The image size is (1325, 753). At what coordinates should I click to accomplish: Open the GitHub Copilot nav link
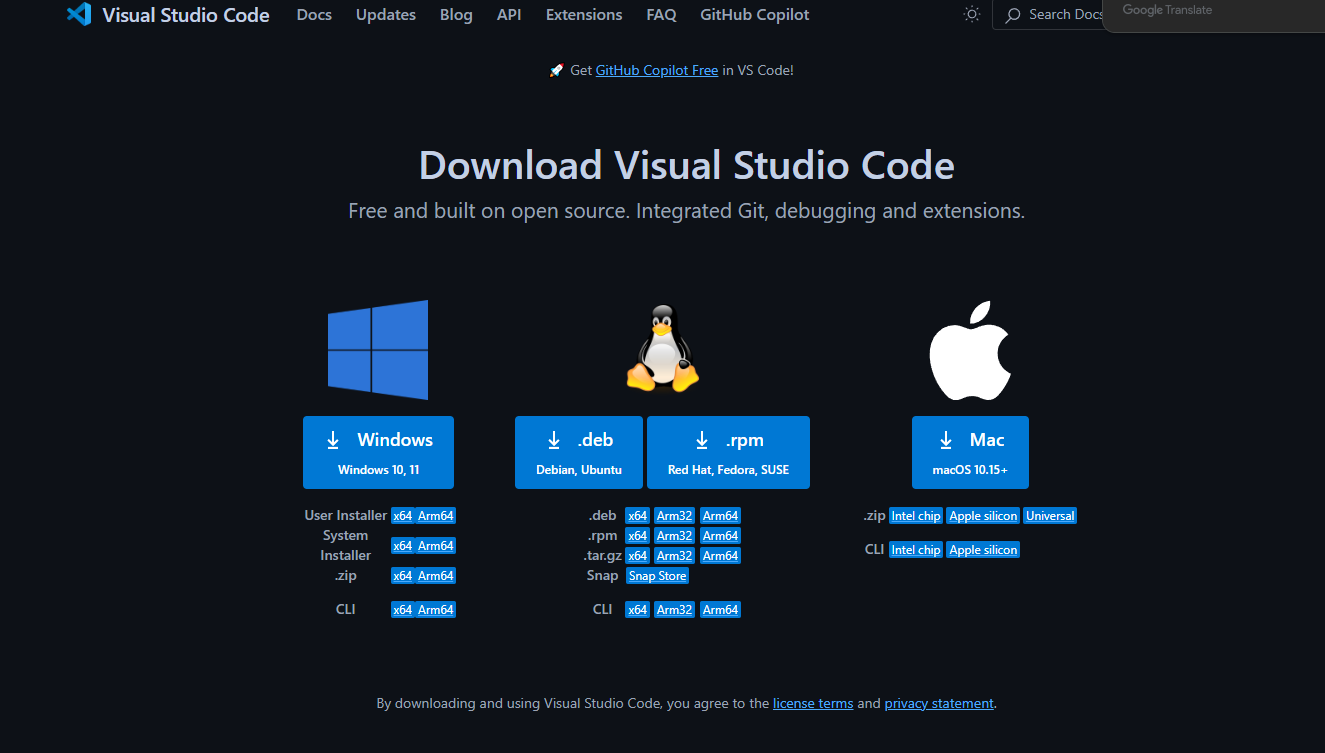(x=755, y=15)
